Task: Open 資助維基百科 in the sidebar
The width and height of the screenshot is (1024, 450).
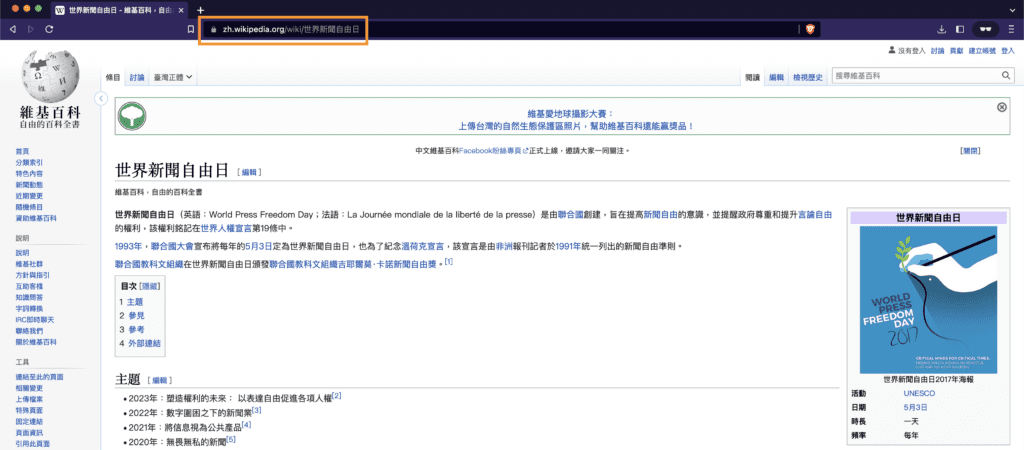Action: coord(36,217)
